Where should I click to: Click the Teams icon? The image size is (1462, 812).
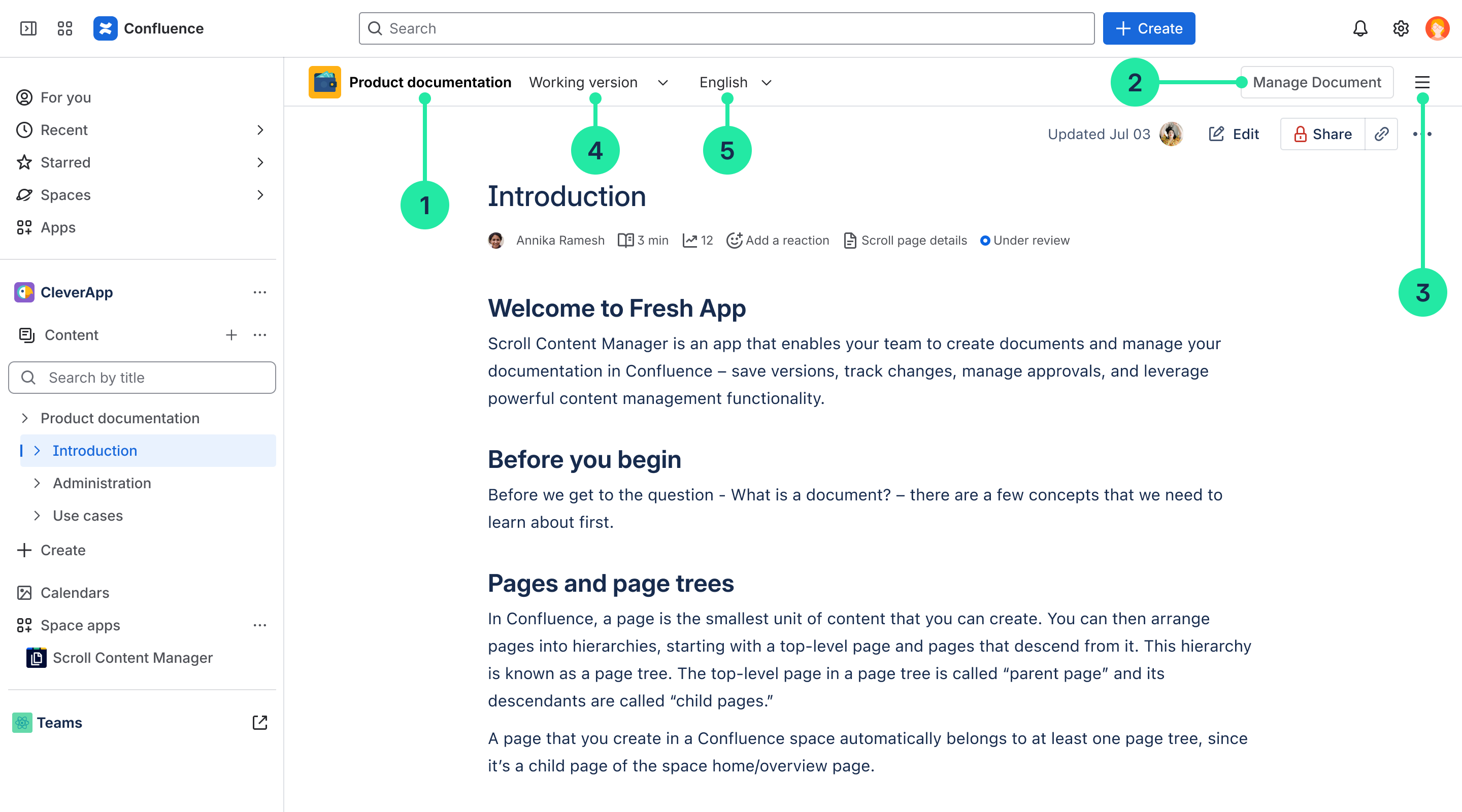tap(22, 722)
